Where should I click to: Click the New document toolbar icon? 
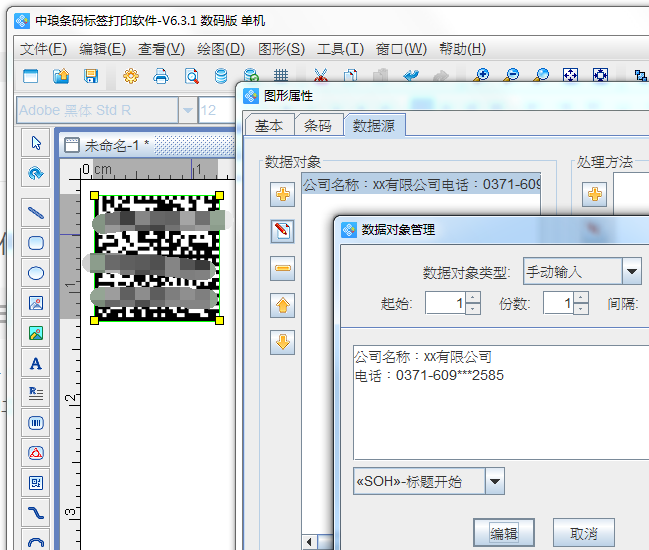tap(31, 76)
